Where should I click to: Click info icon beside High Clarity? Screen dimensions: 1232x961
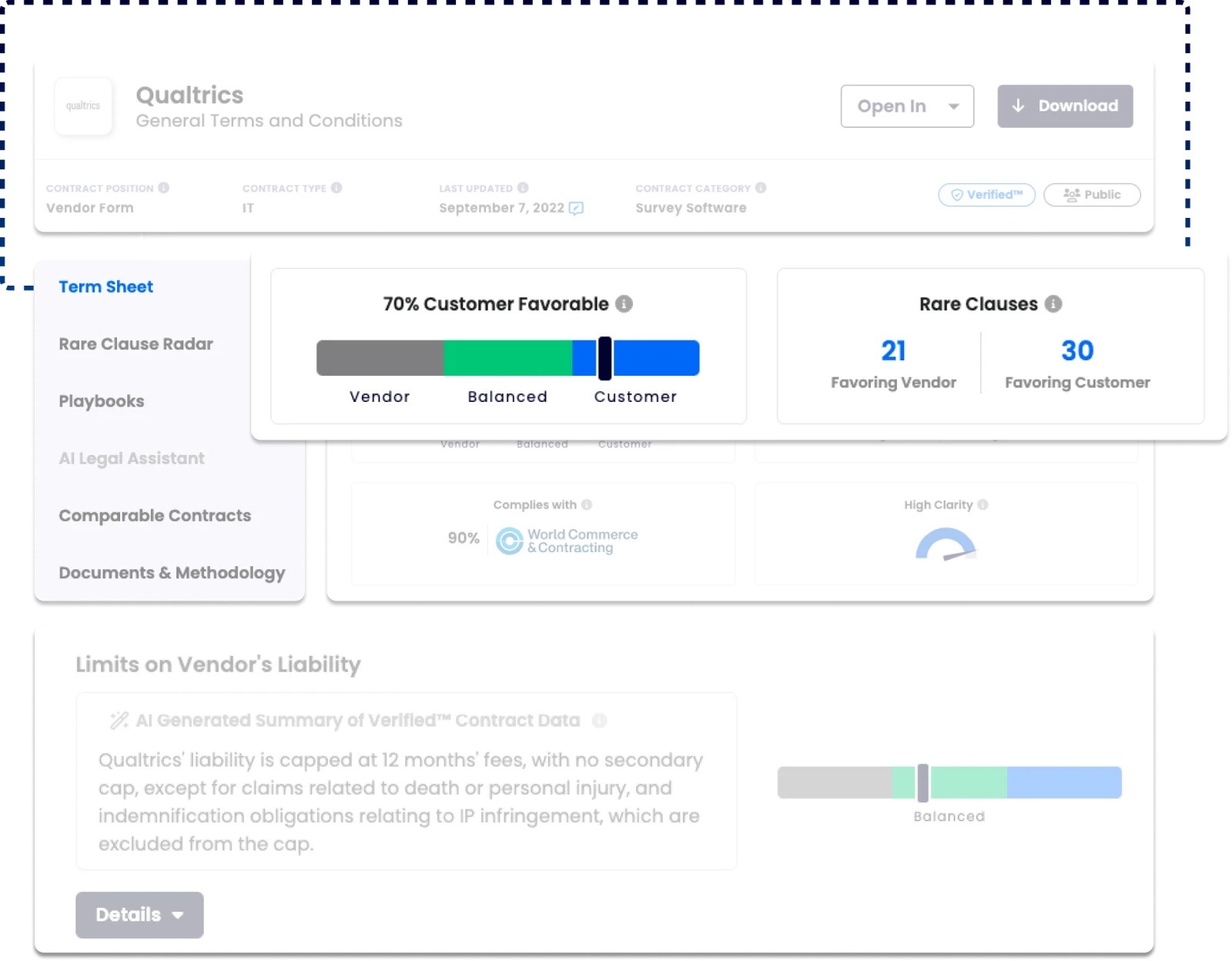[x=983, y=505]
